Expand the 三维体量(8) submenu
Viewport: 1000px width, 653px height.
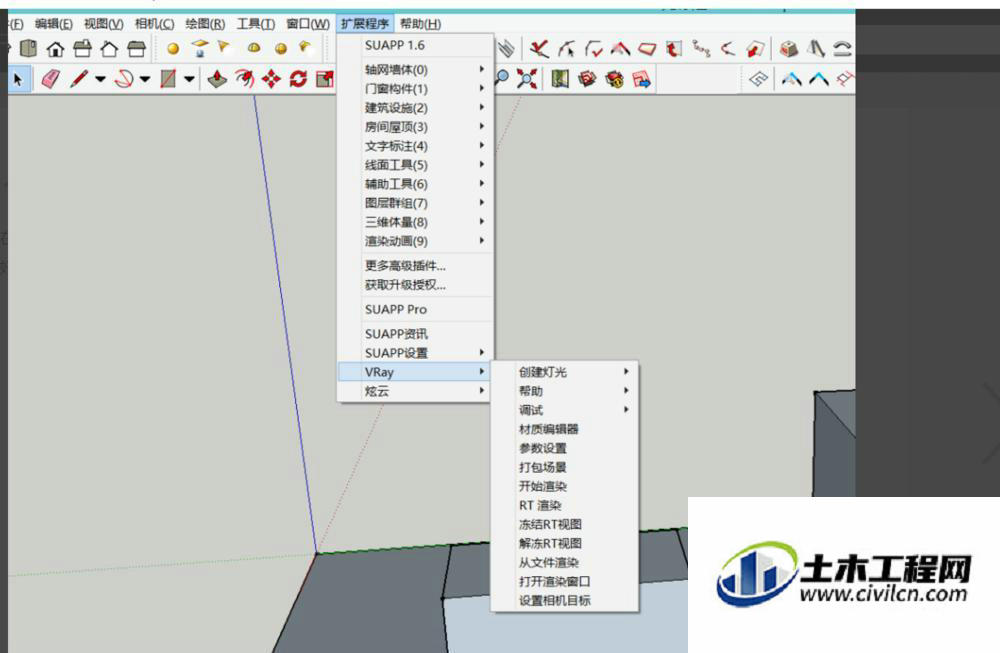point(415,222)
